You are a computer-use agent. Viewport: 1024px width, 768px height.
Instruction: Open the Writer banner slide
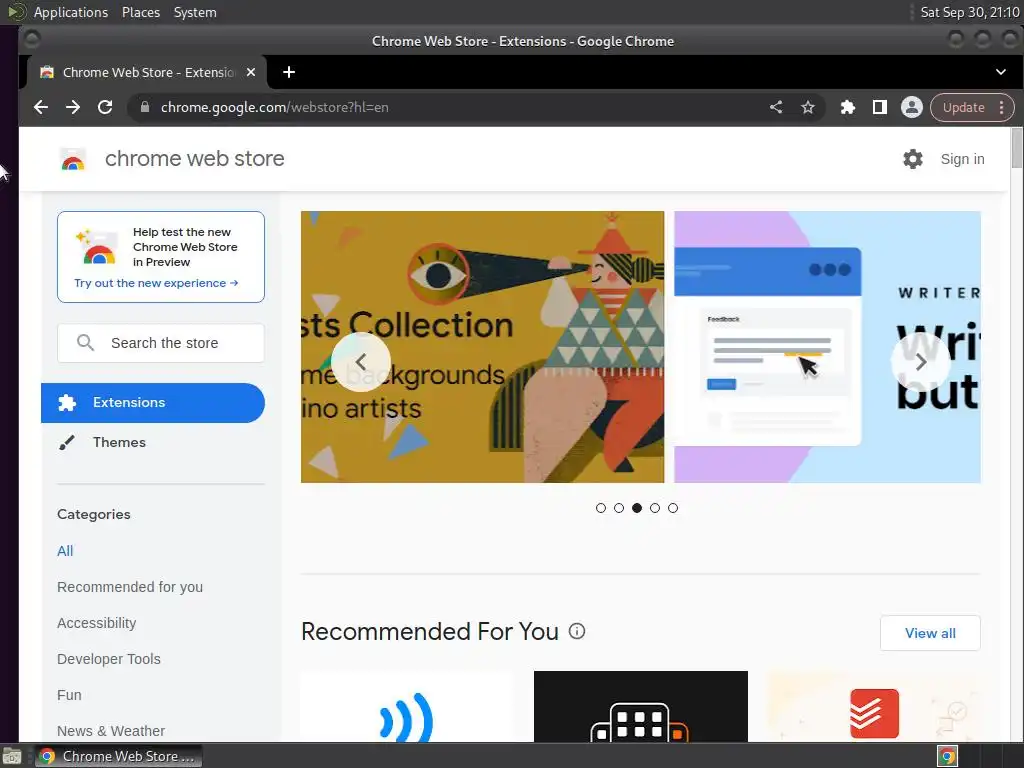[827, 347]
